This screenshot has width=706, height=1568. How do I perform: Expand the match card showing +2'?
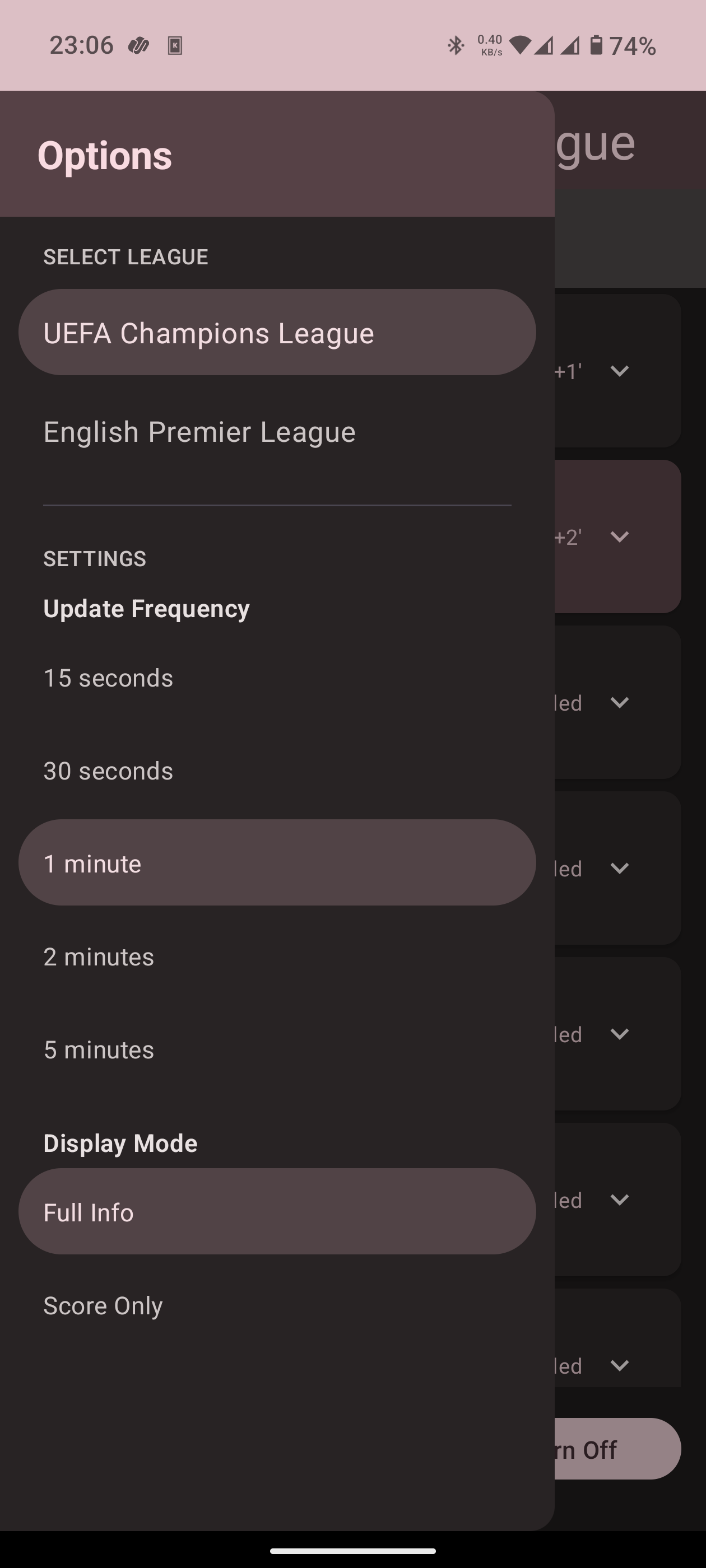point(620,536)
